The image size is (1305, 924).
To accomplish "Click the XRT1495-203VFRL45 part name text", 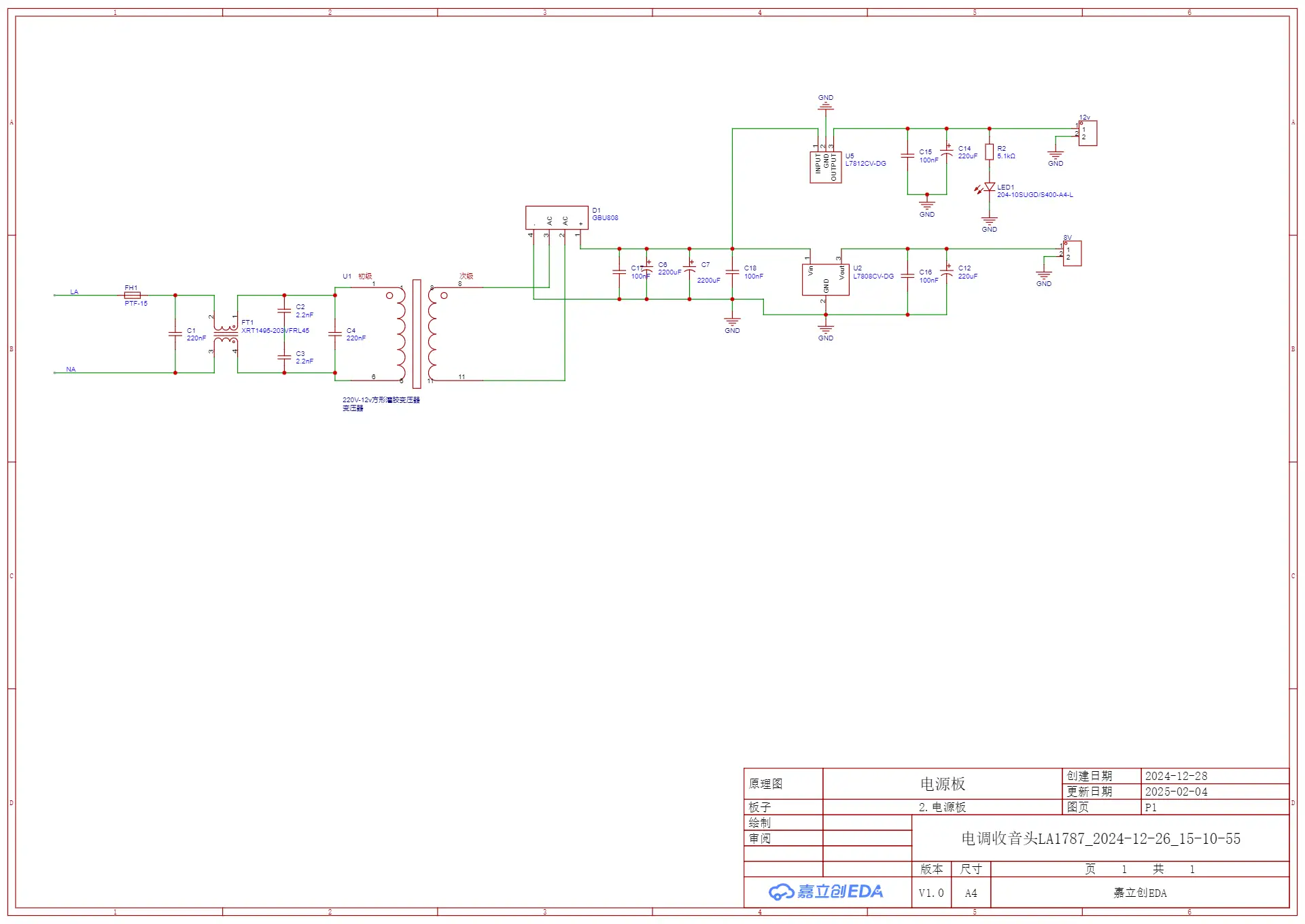I will click(x=275, y=331).
